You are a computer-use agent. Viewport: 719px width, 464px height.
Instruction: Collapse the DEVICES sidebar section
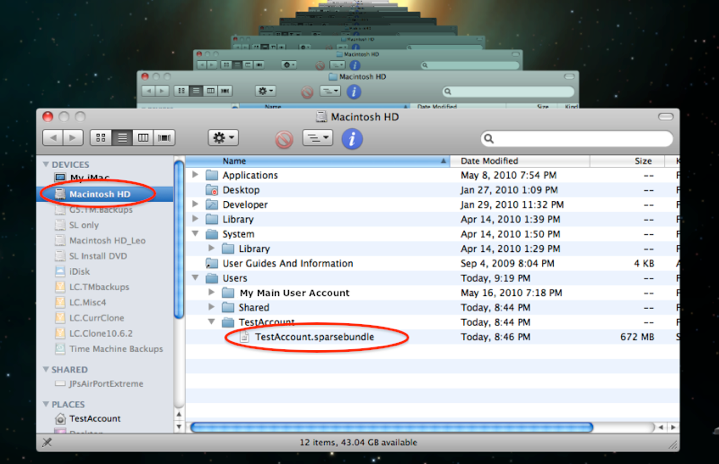click(46, 164)
